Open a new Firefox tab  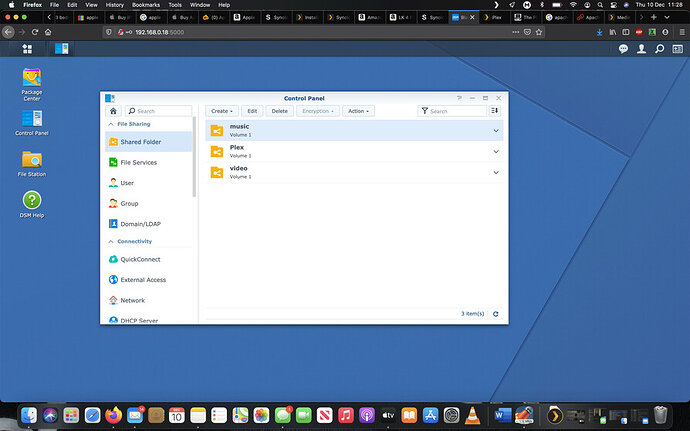click(x=654, y=17)
